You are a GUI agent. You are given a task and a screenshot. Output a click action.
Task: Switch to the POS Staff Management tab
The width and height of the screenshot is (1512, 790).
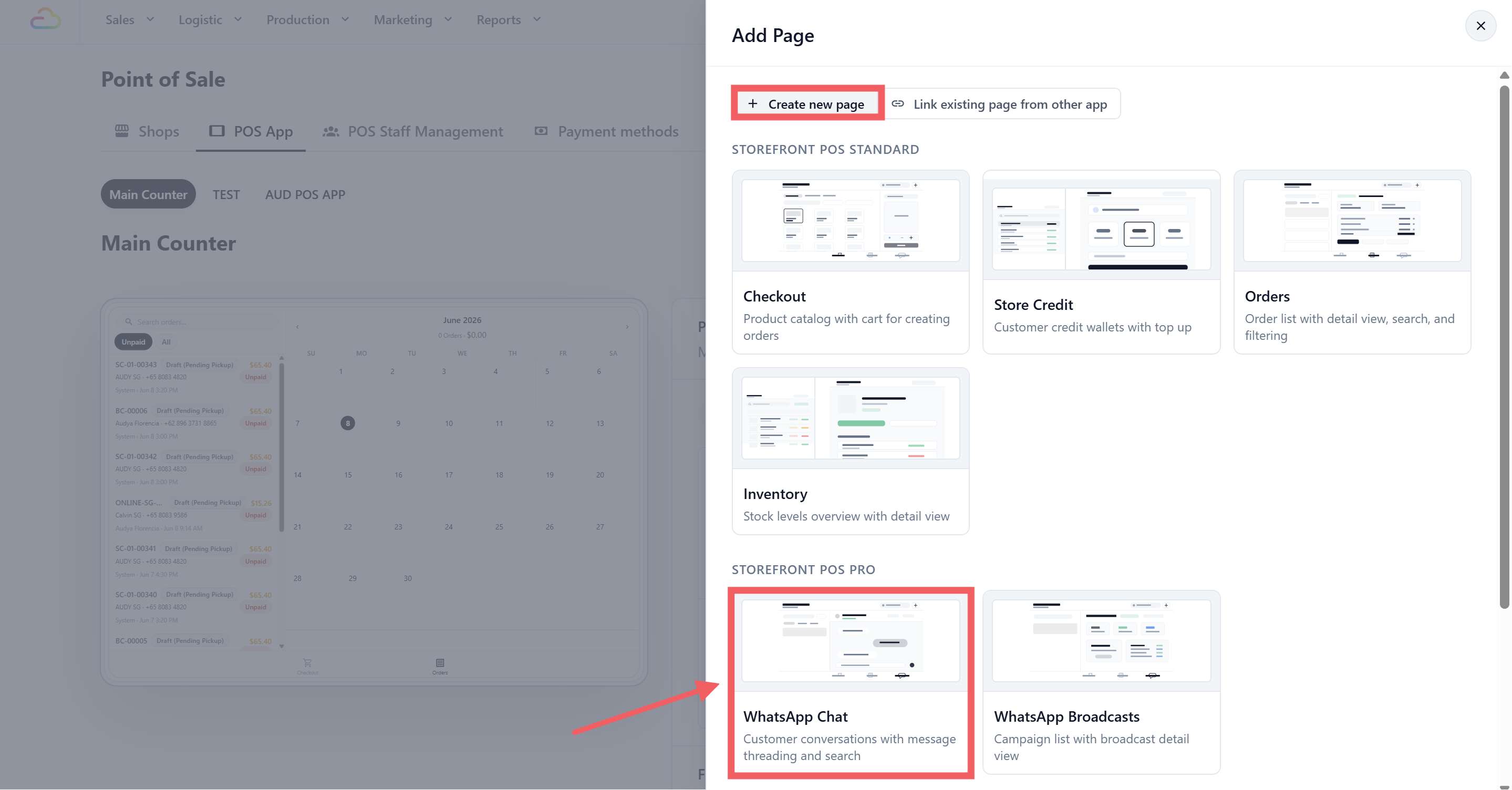coord(412,131)
